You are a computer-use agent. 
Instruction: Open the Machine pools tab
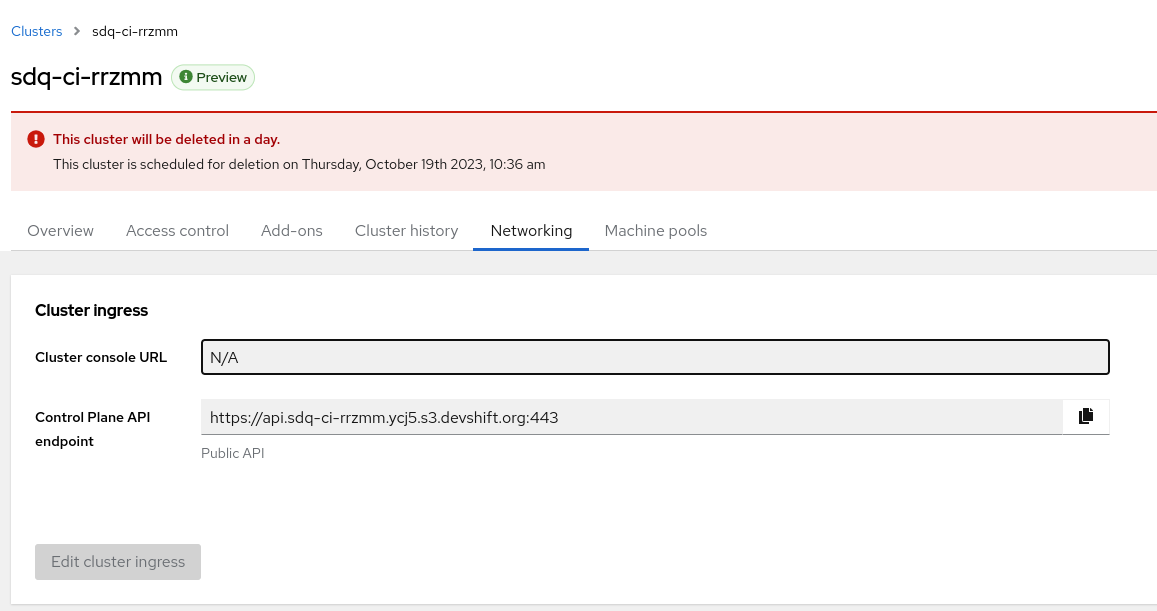656,231
